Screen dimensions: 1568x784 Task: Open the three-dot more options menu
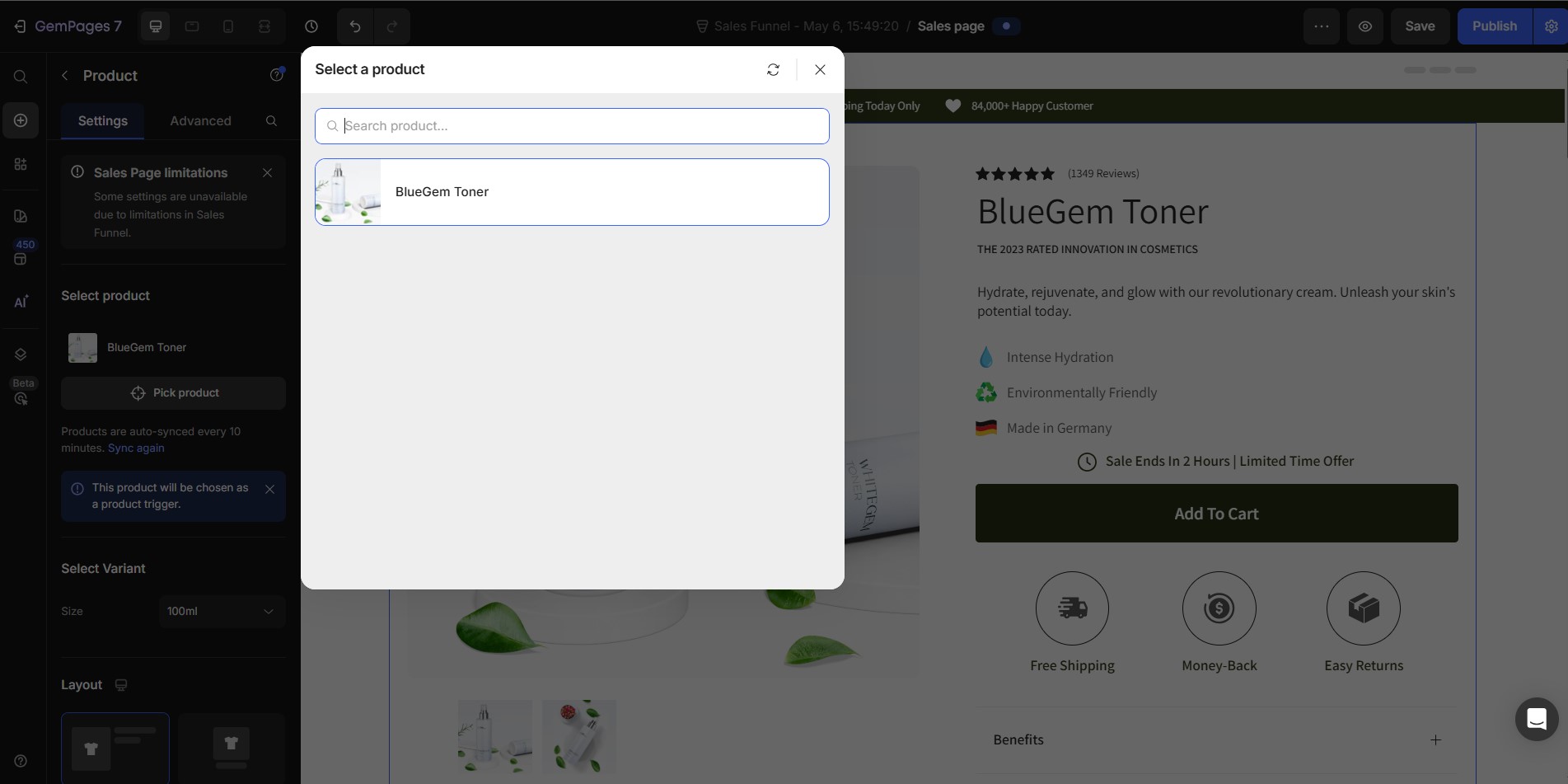click(x=1322, y=26)
